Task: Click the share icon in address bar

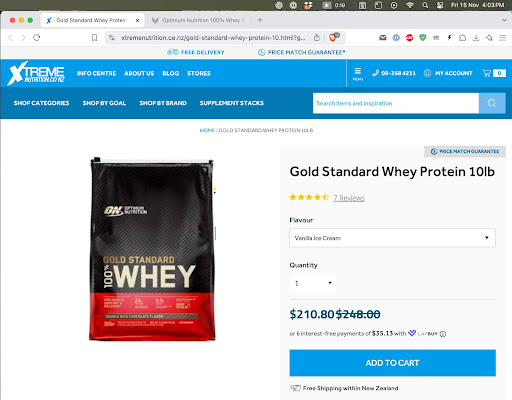Action: coord(317,38)
